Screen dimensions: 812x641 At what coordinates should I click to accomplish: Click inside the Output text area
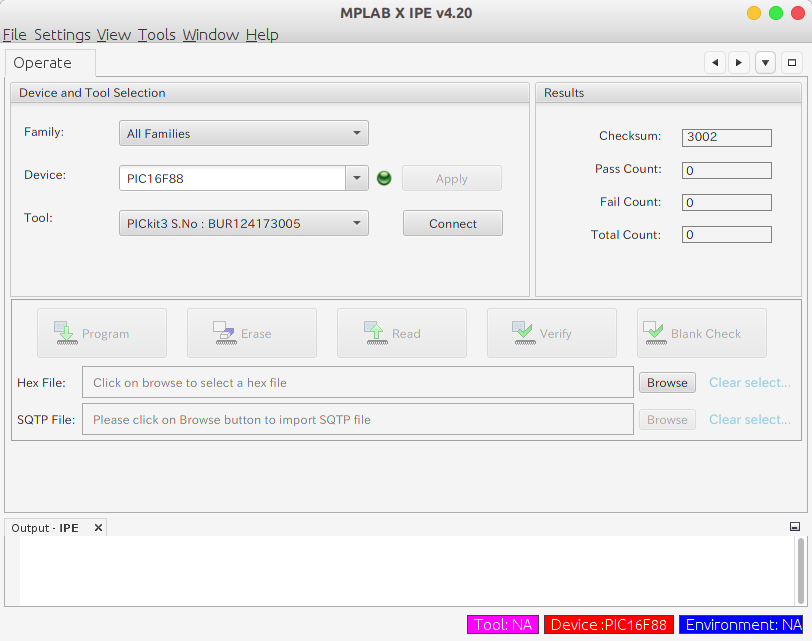point(407,571)
